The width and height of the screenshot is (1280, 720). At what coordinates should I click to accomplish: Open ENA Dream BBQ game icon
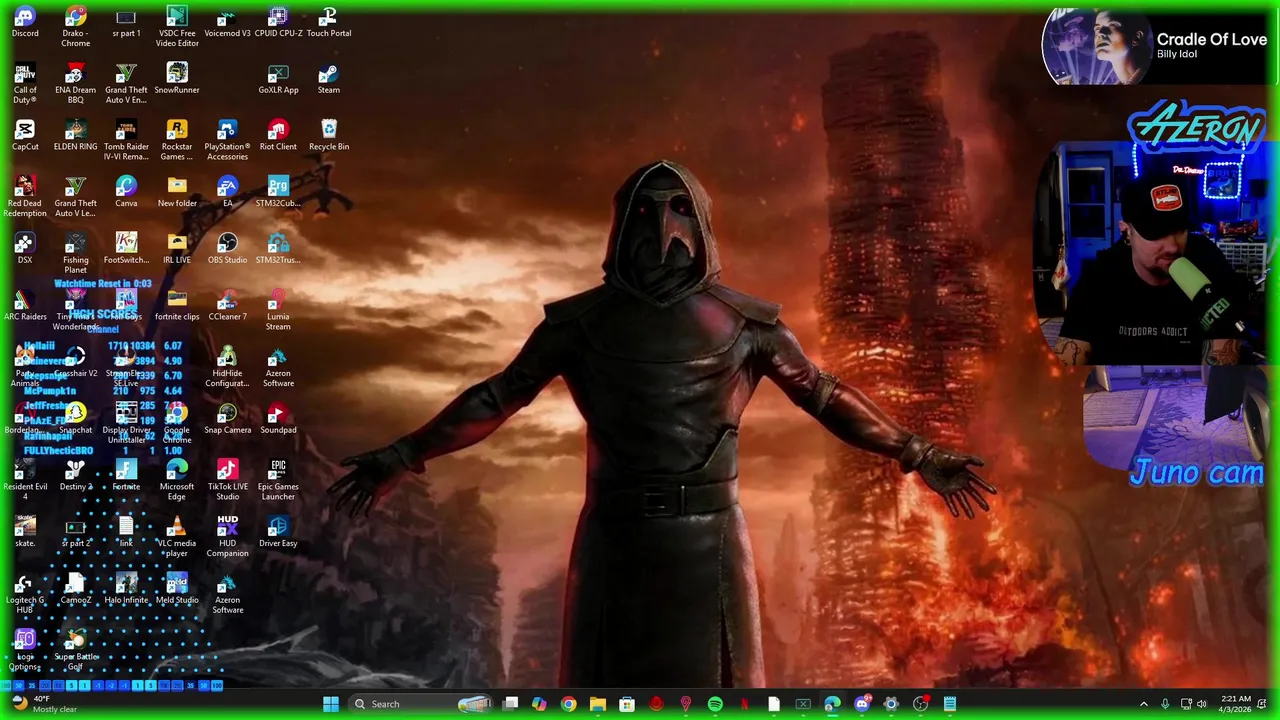tap(75, 84)
